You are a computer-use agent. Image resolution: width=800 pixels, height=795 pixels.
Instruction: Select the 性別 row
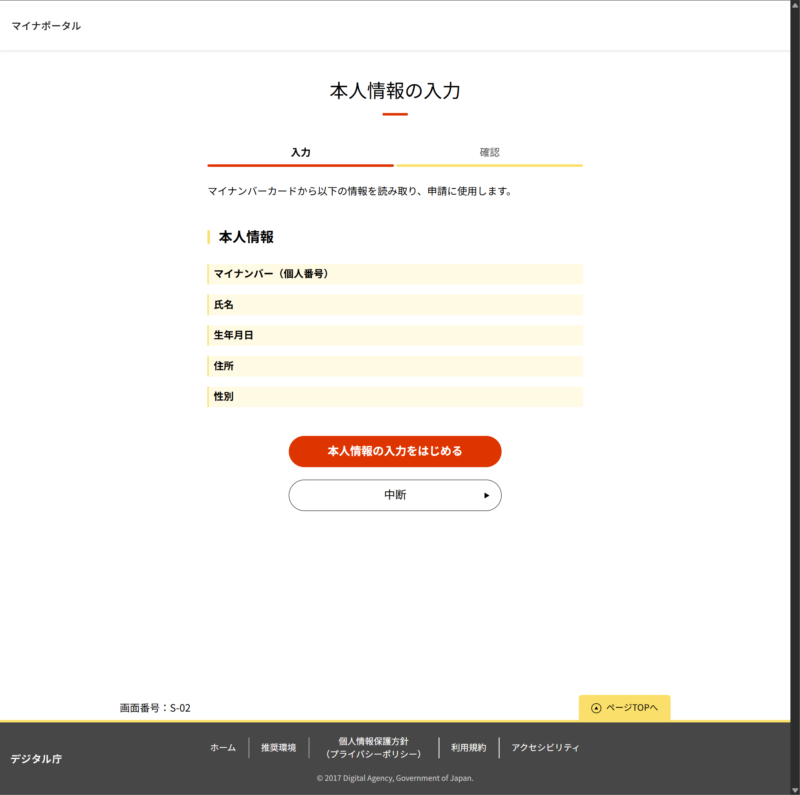point(394,398)
